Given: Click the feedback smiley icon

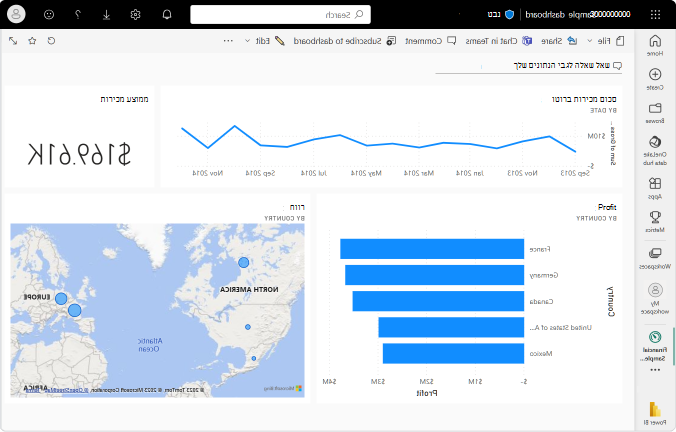Looking at the screenshot, I should pos(49,15).
